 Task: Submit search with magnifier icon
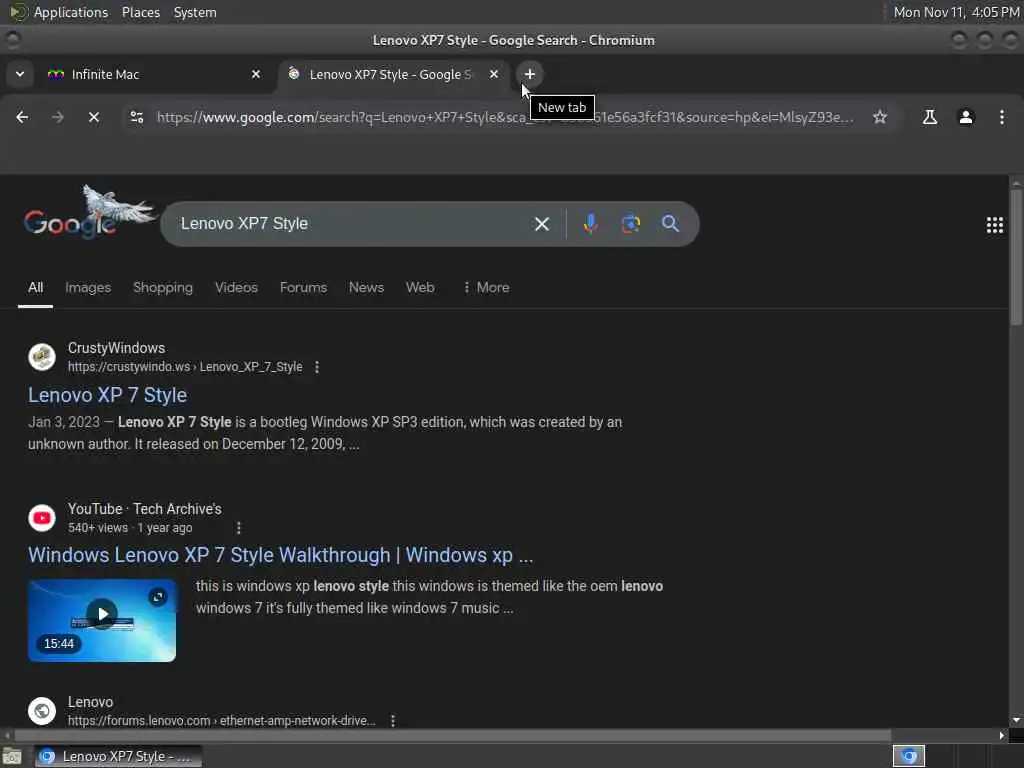(x=670, y=224)
